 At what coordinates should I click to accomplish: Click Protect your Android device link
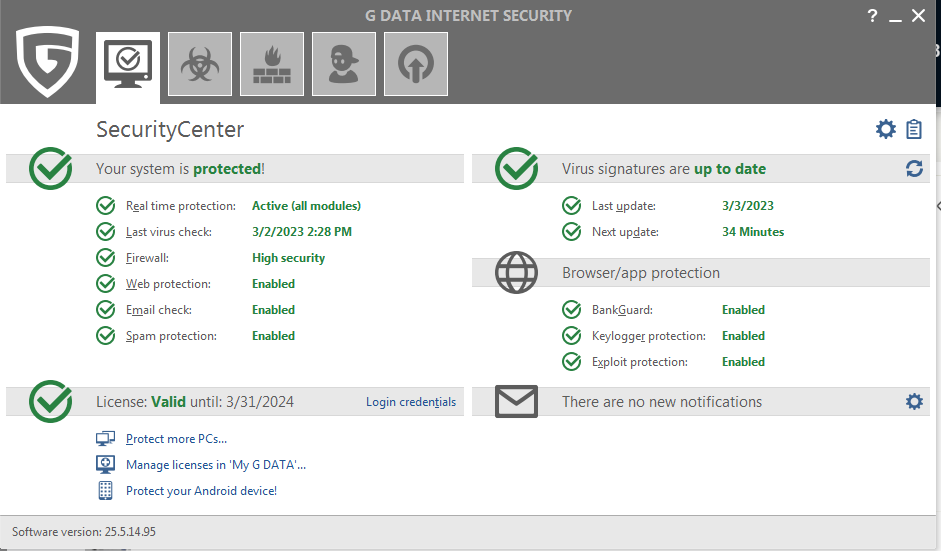coord(201,491)
